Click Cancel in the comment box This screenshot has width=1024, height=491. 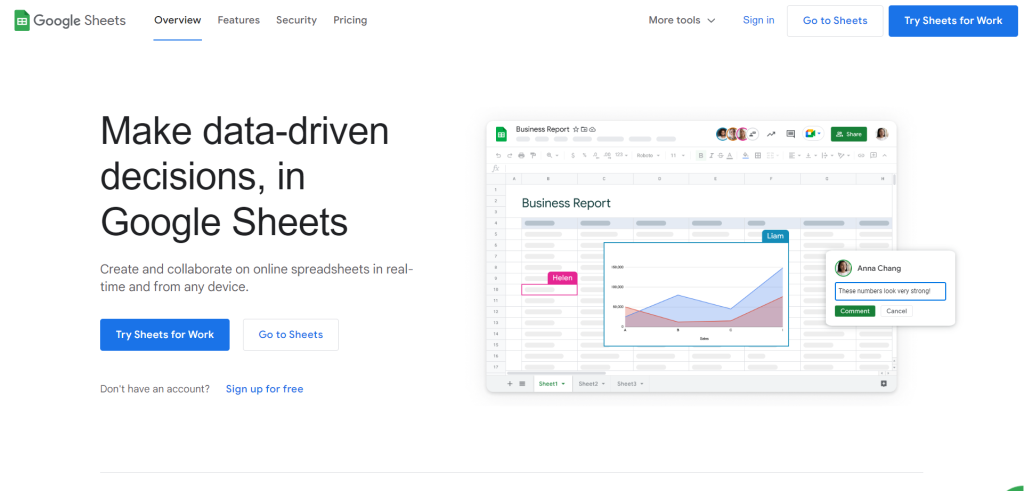coord(897,311)
